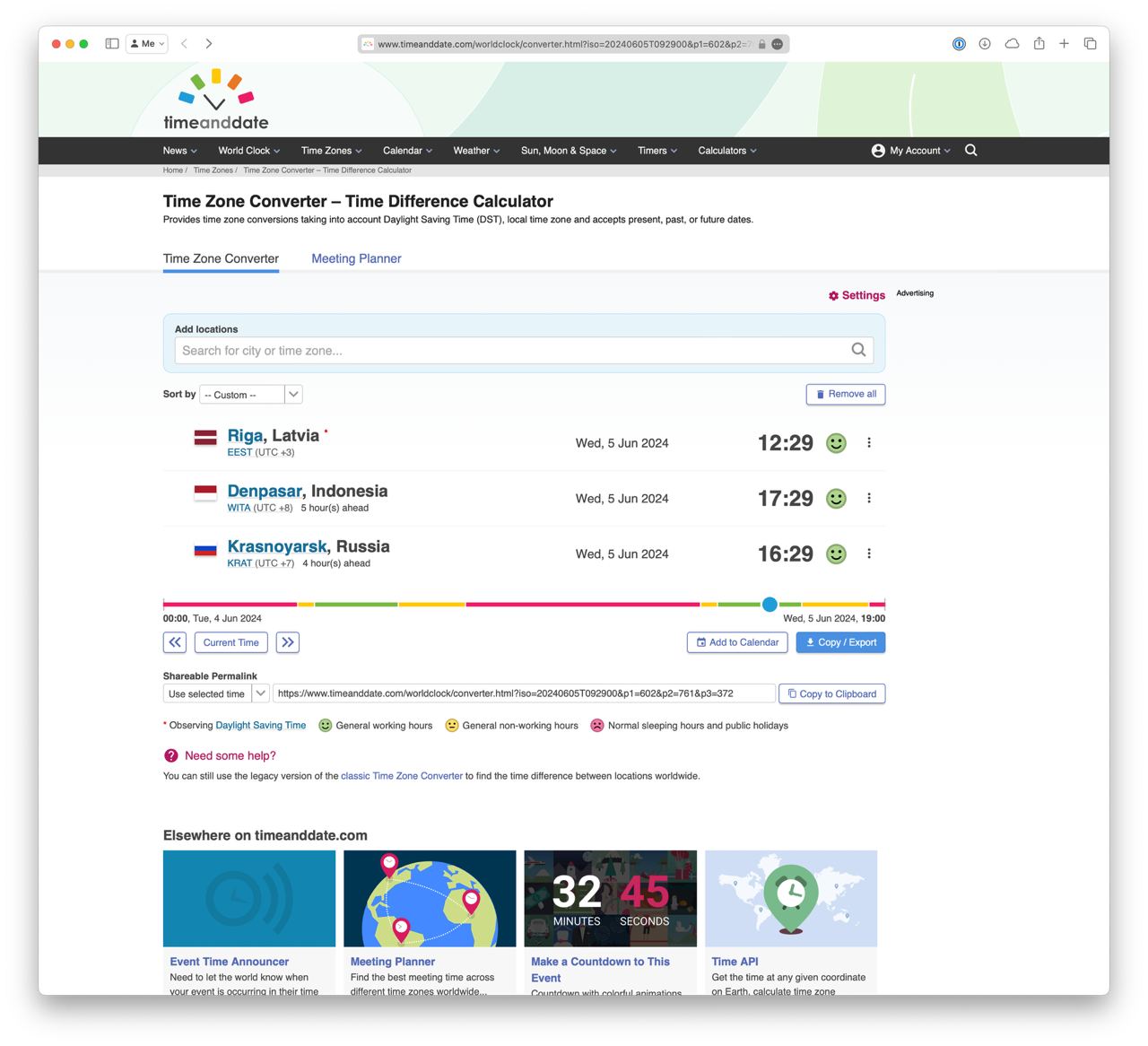The width and height of the screenshot is (1148, 1046).
Task: Open the site search magnifier in navbar
Action: pos(971,151)
